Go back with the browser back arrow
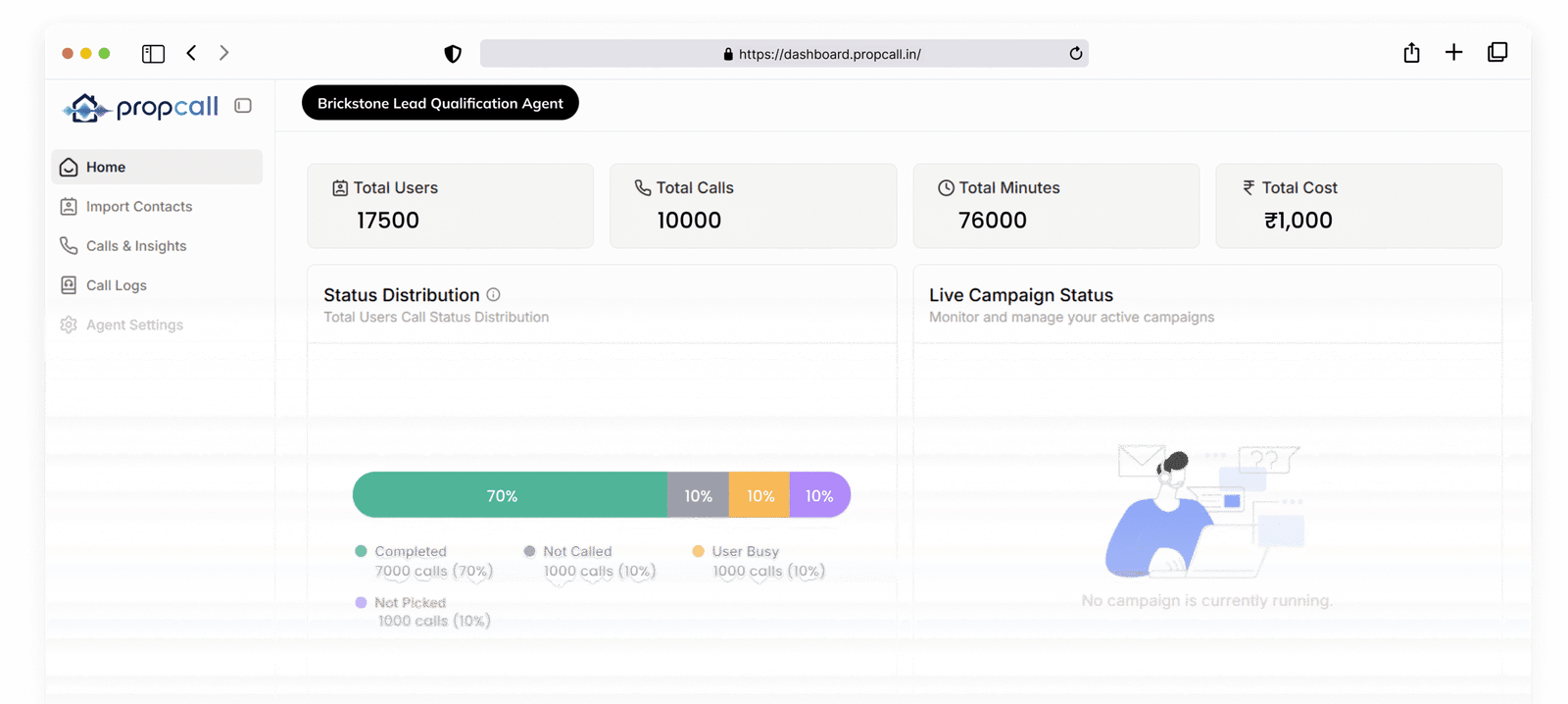 [x=192, y=53]
